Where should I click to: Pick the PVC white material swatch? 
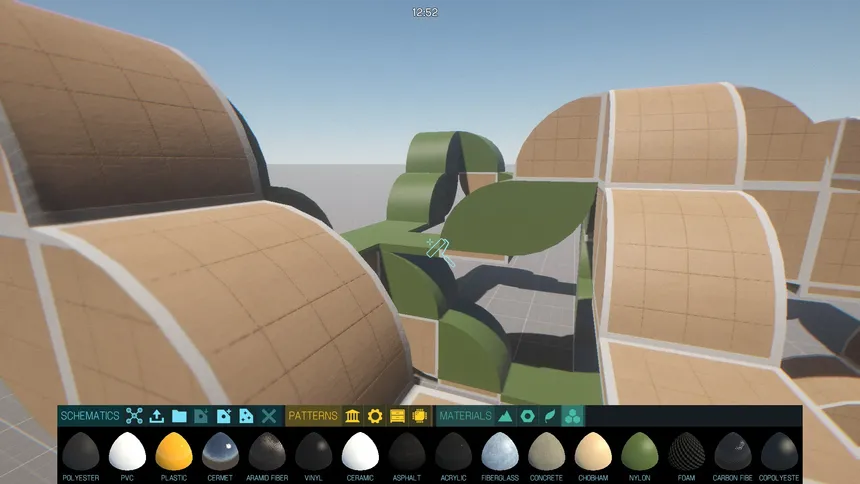pyautogui.click(x=127, y=451)
